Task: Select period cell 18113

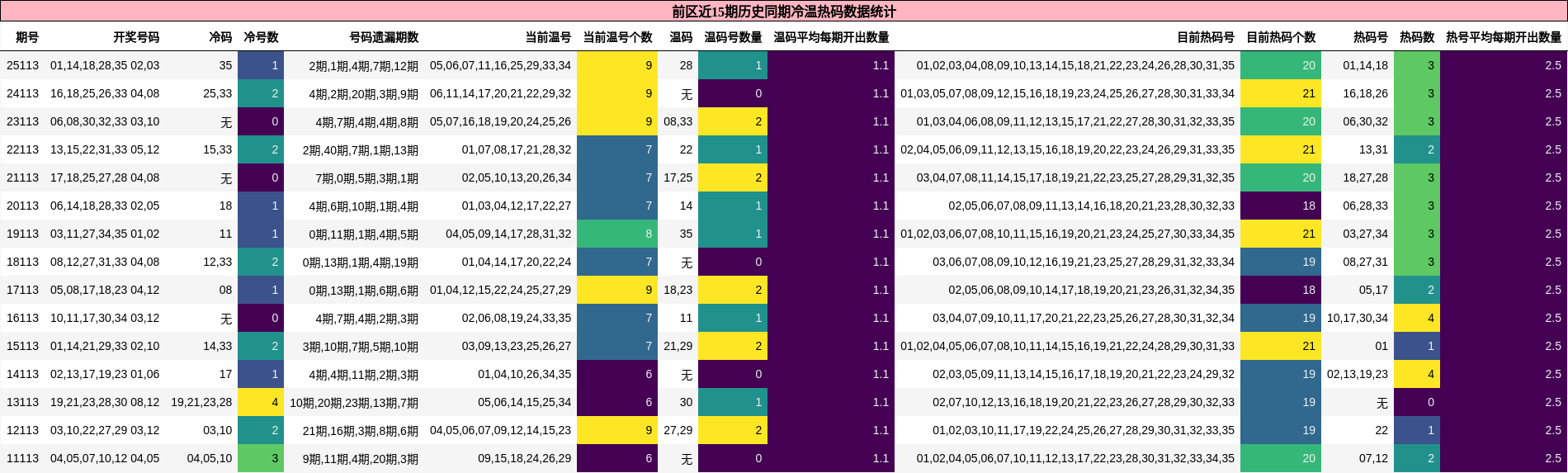Action: (22, 262)
